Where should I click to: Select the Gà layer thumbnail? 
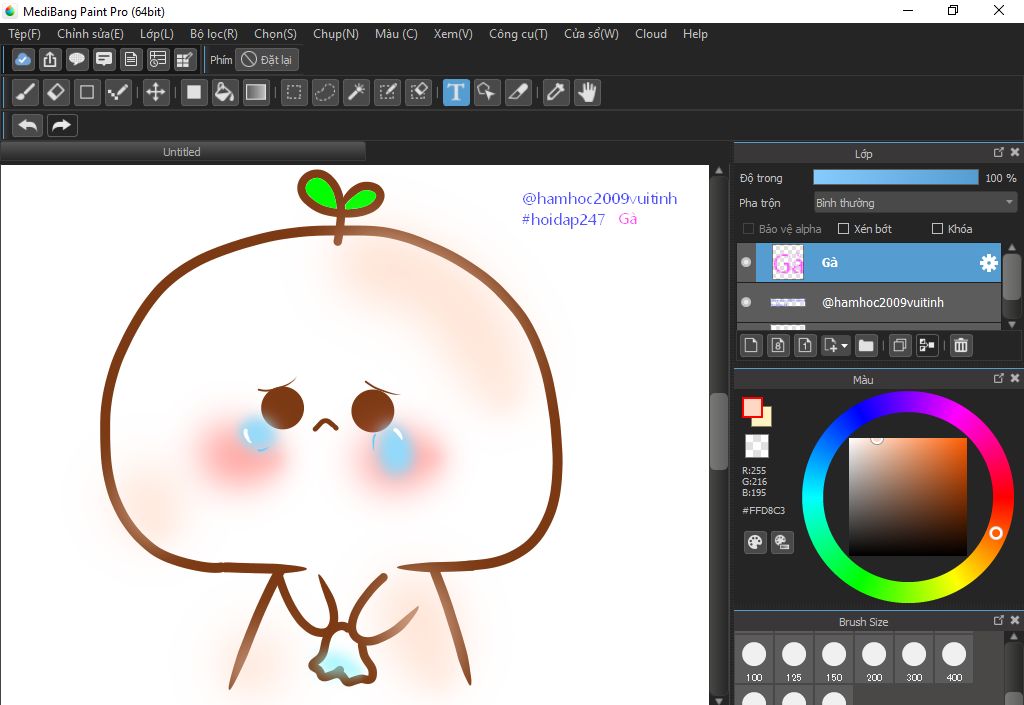point(788,262)
